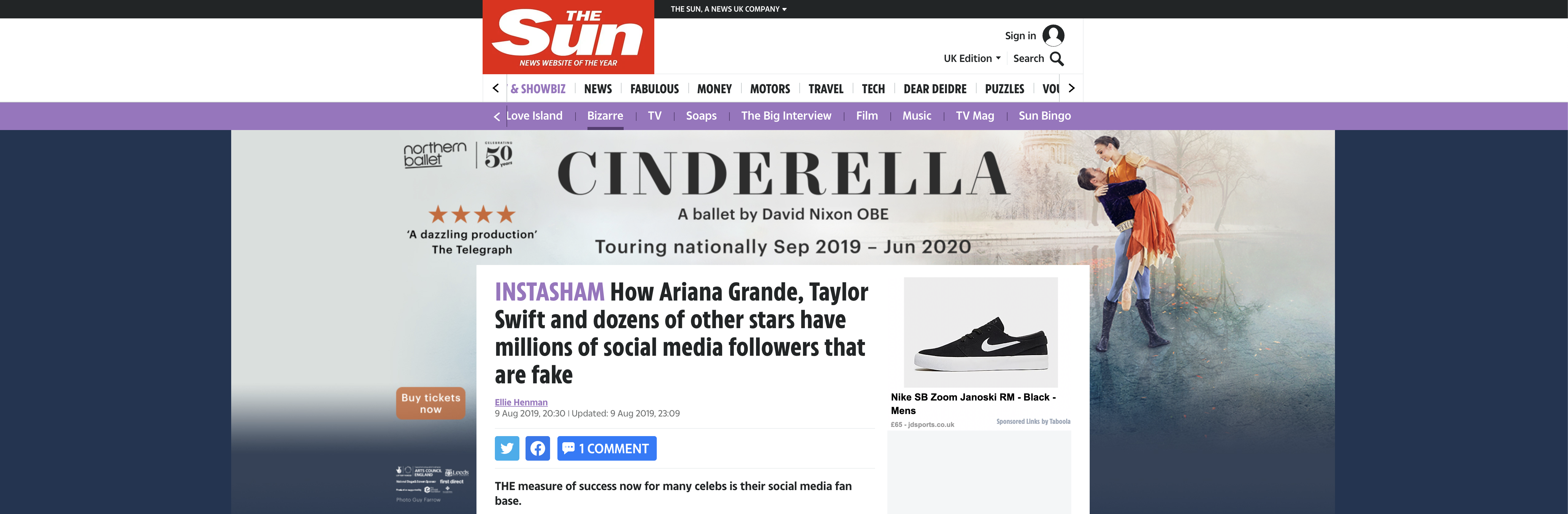Switch to the Bizarre tab
Viewport: 1568px width, 514px height.
click(605, 116)
